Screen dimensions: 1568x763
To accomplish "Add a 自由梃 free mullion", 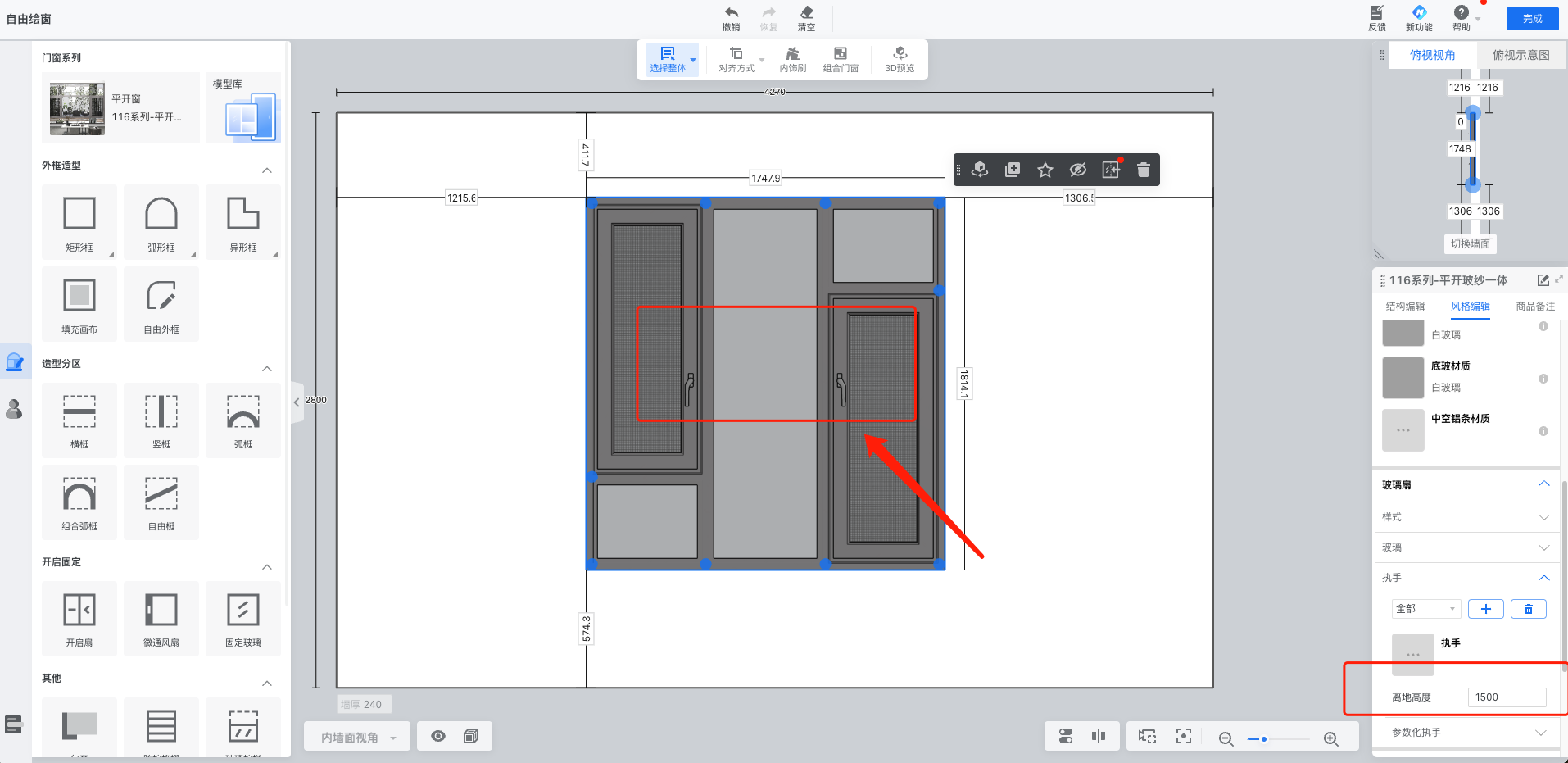I will [161, 502].
